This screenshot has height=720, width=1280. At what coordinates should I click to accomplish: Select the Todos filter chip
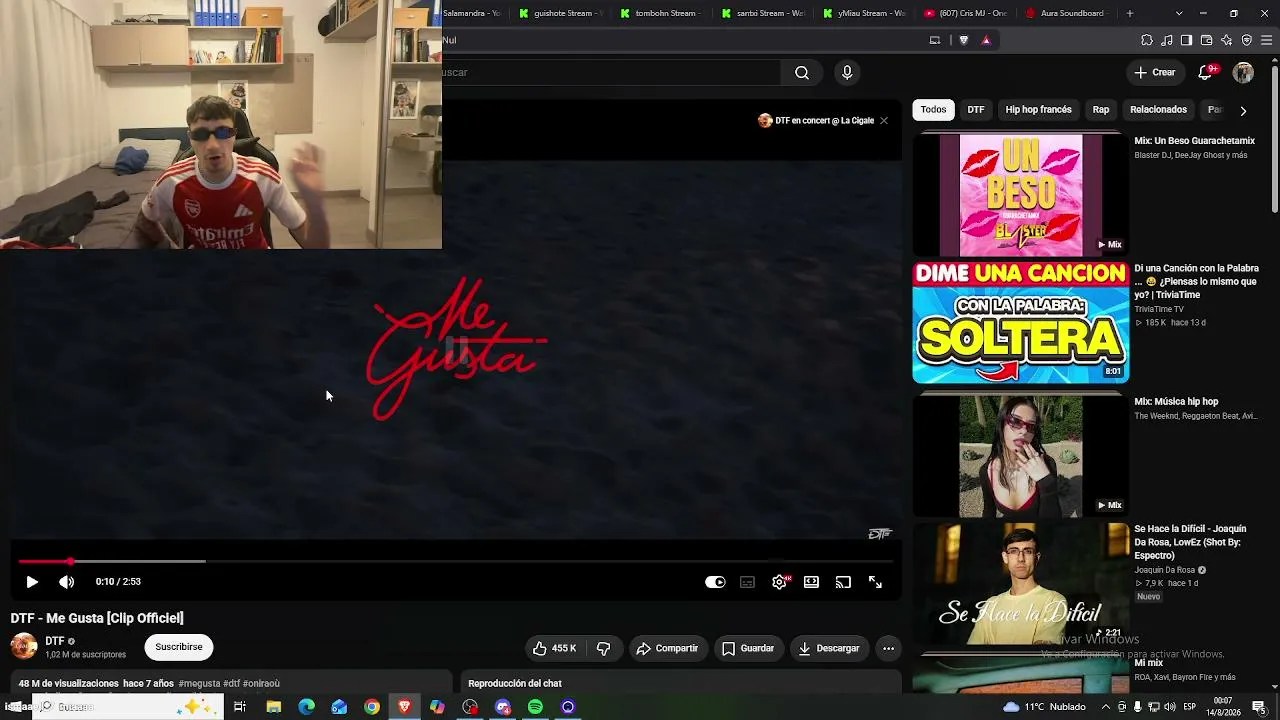(933, 110)
